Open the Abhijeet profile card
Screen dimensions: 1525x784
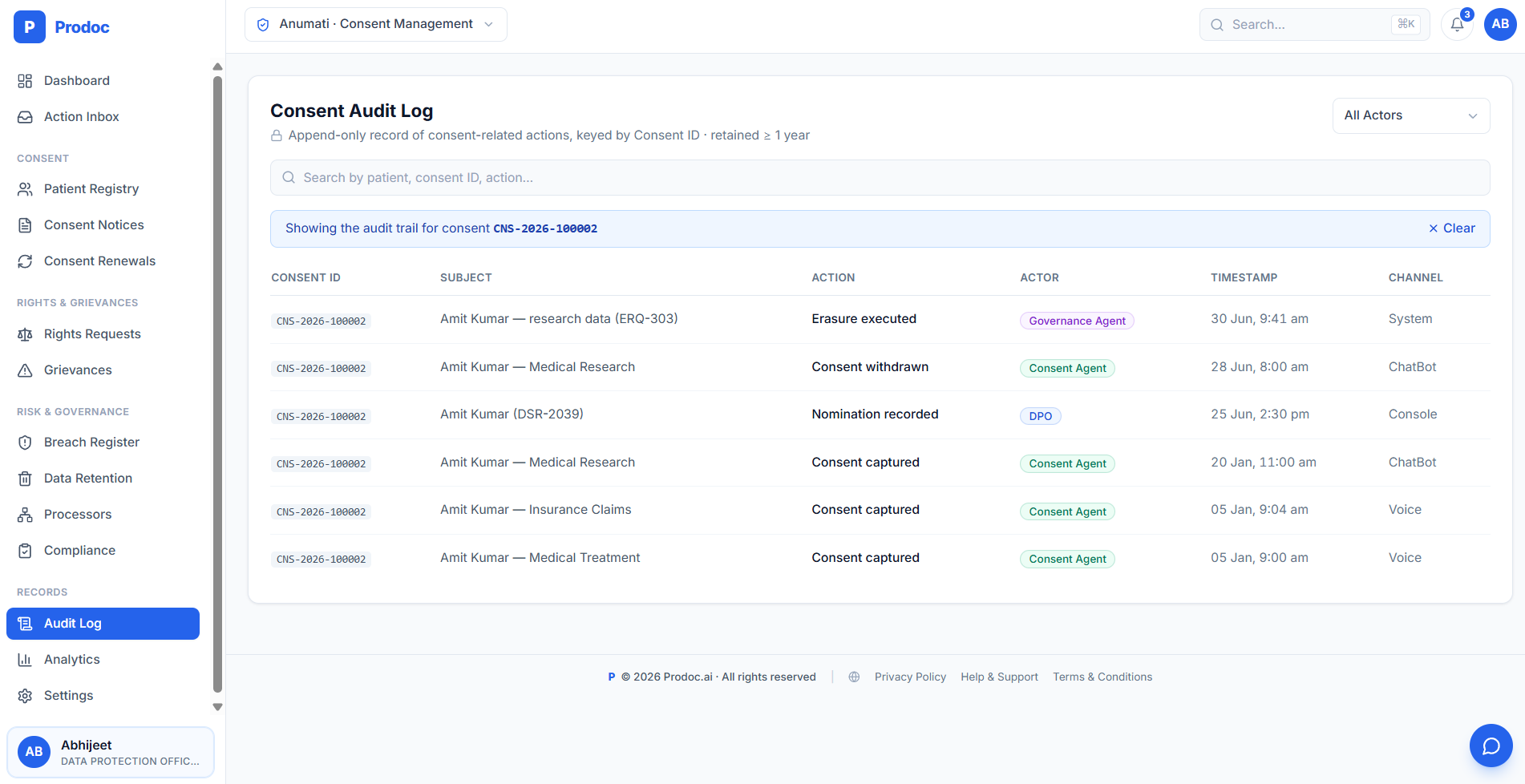coord(111,753)
